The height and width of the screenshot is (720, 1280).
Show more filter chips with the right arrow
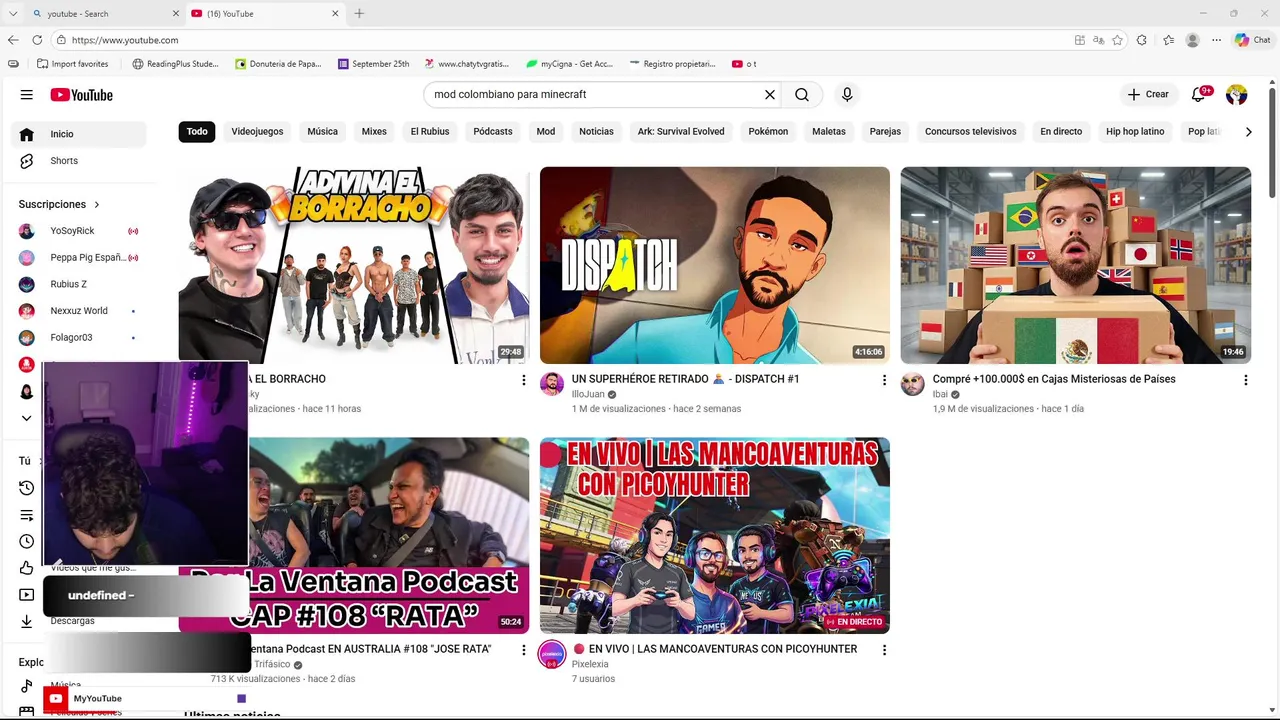[1248, 132]
